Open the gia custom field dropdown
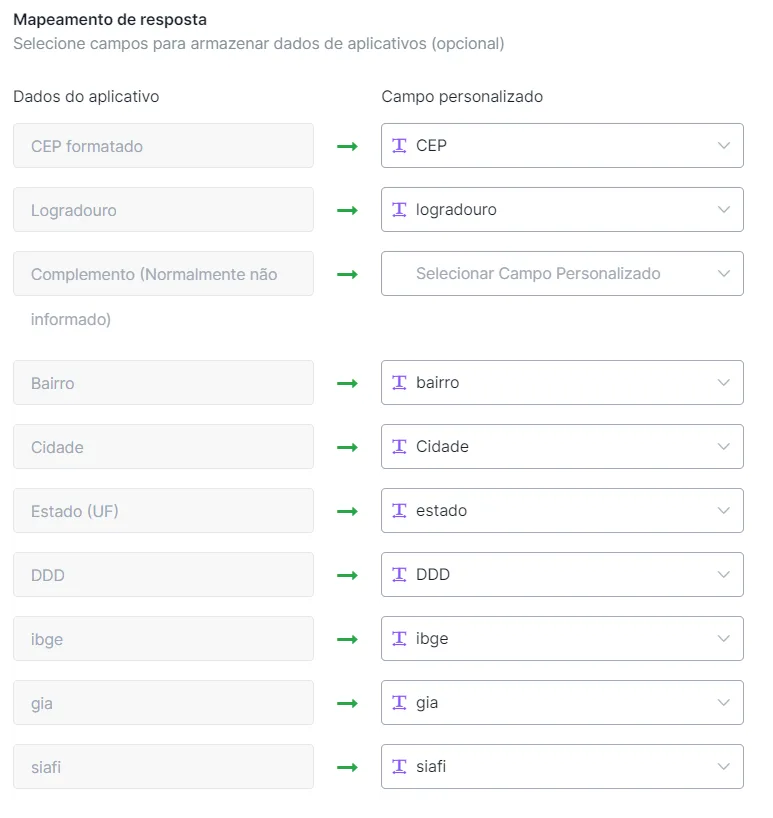Screen dimensions: 773x818 pyautogui.click(x=562, y=703)
